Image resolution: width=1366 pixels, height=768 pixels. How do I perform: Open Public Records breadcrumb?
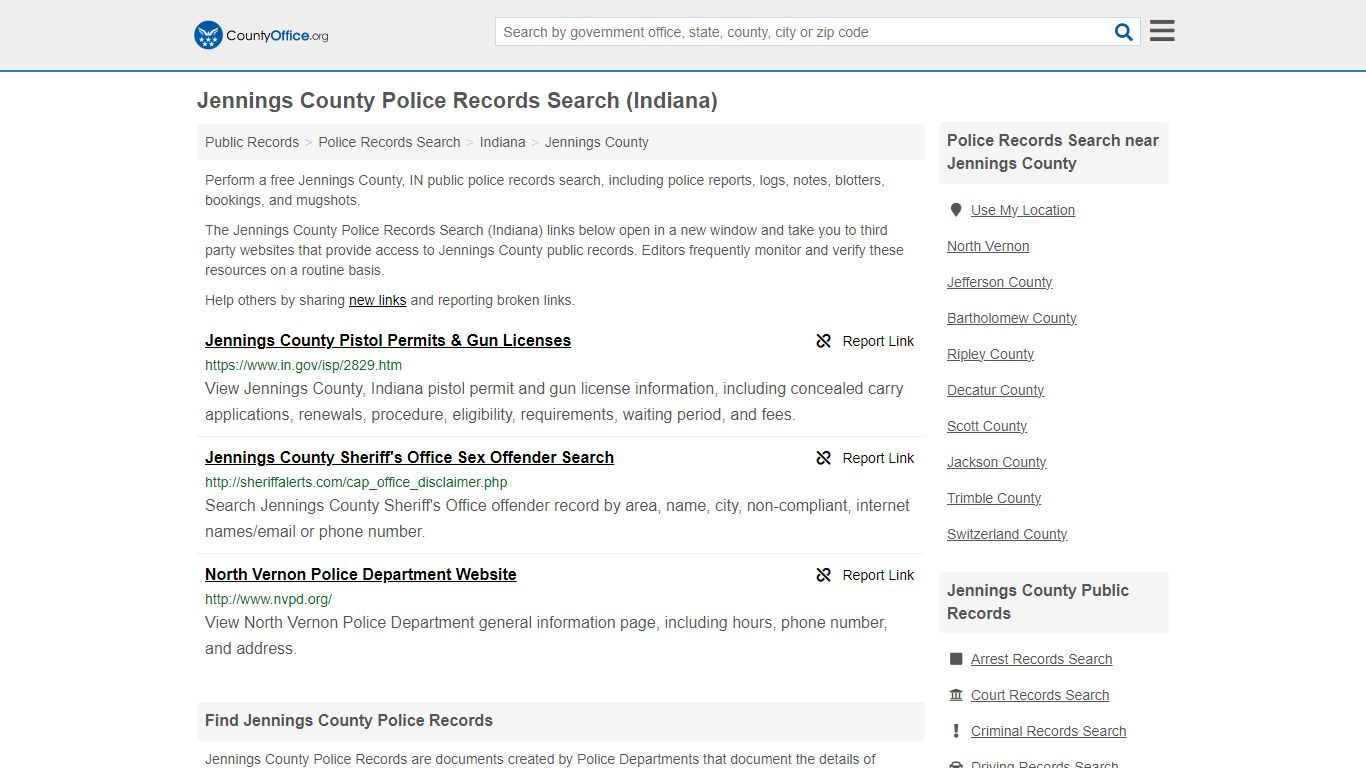252,142
